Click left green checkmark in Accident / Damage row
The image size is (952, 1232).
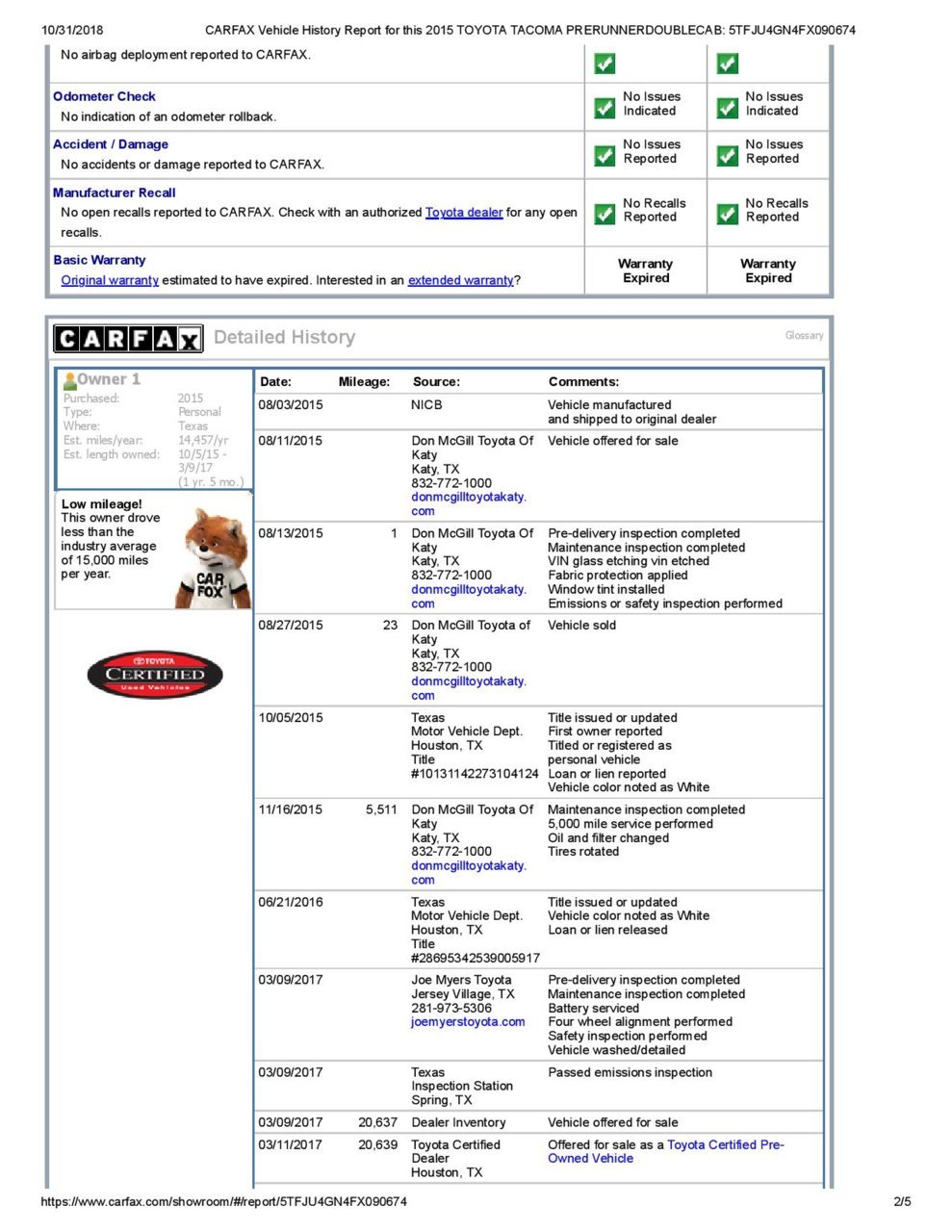pyautogui.click(x=605, y=155)
